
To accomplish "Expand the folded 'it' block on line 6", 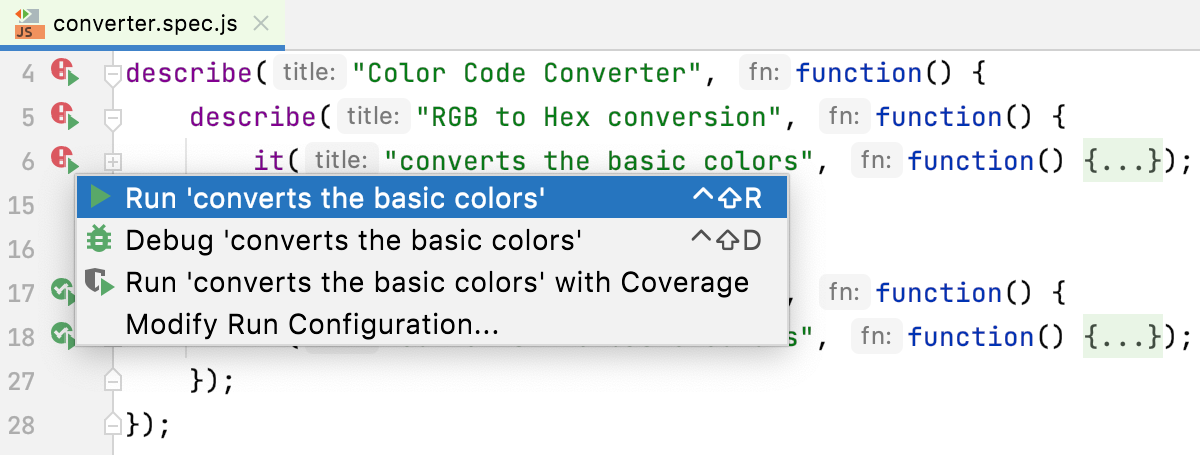I will point(113,161).
